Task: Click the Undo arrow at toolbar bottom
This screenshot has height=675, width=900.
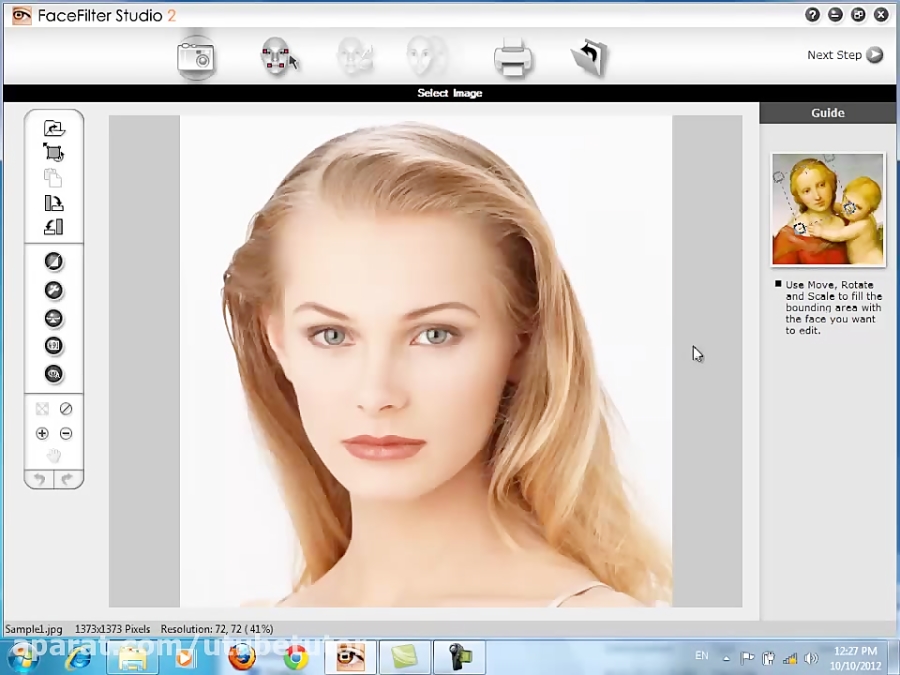Action: (x=40, y=480)
